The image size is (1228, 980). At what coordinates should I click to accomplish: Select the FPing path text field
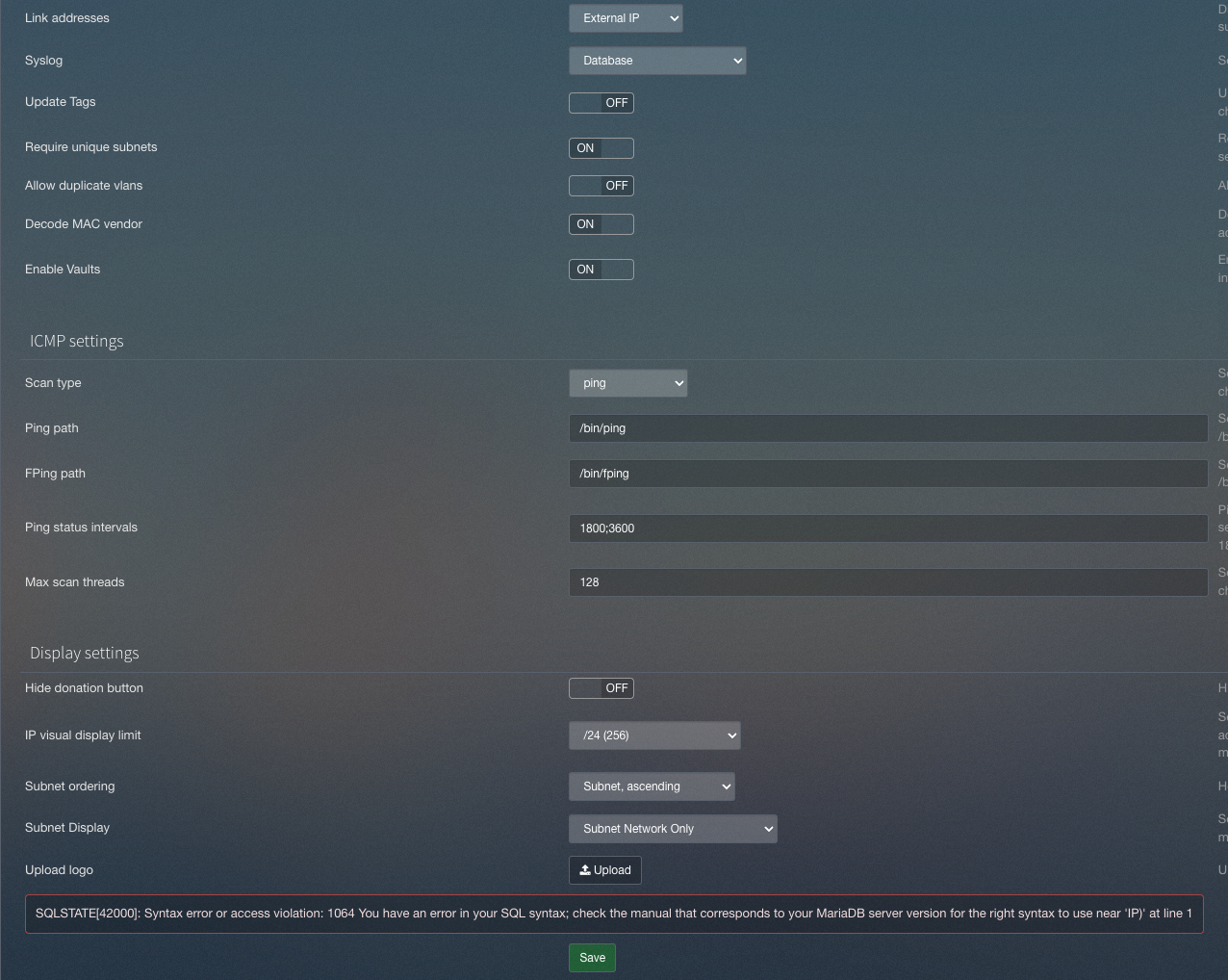coord(887,473)
